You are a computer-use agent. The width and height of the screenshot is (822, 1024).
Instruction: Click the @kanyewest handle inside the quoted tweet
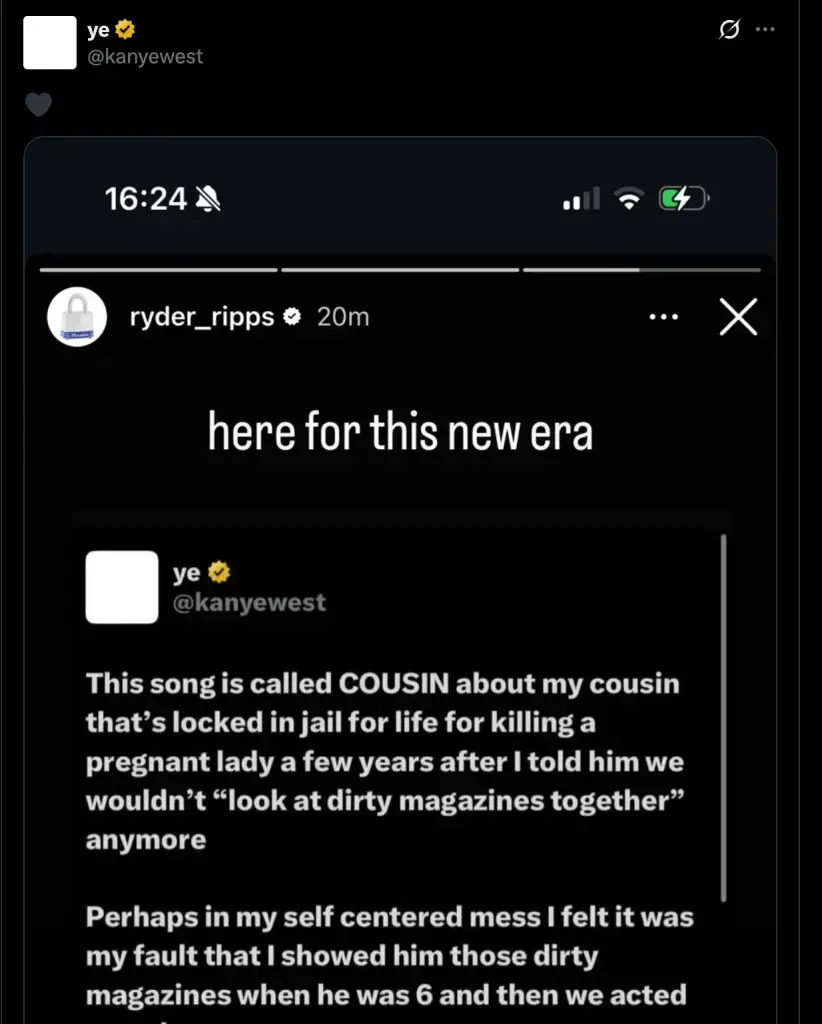tap(249, 602)
